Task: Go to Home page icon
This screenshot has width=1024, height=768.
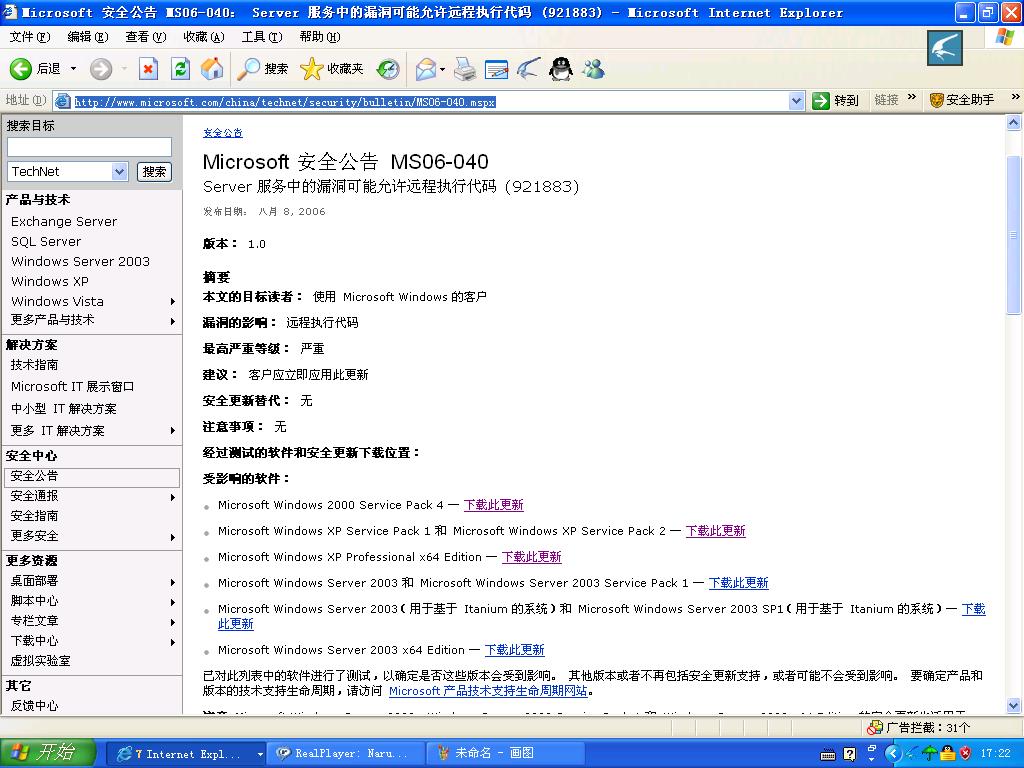Action: click(x=212, y=69)
